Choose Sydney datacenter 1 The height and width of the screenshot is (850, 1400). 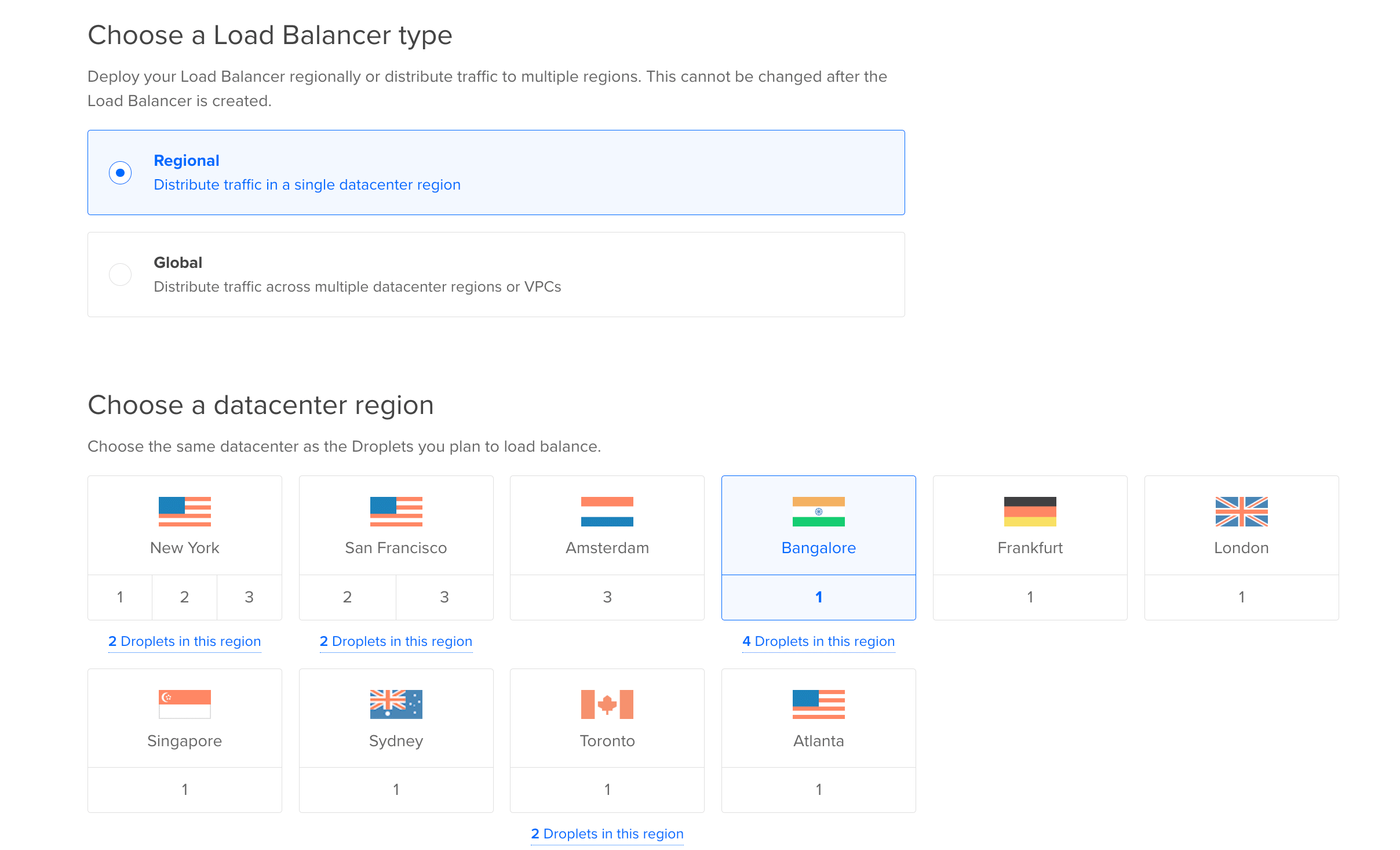396,790
